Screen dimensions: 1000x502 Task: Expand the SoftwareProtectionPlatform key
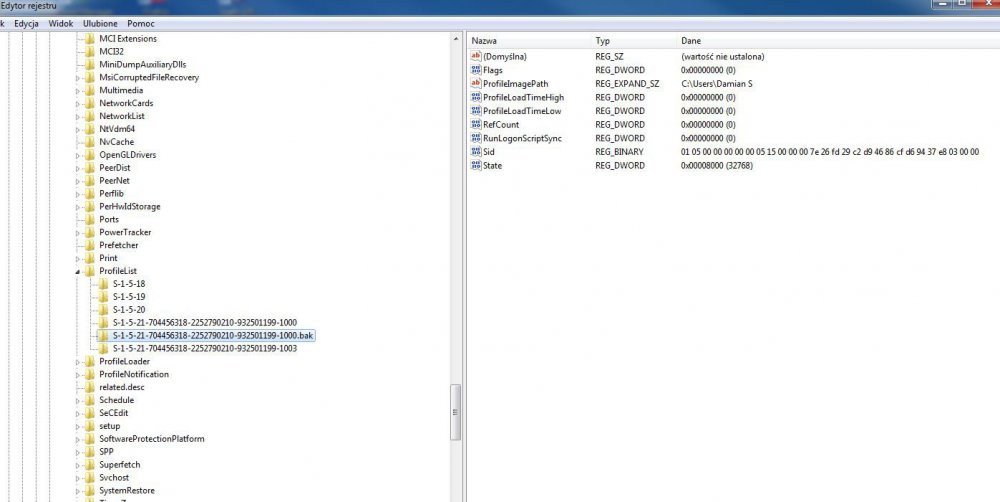click(78, 439)
